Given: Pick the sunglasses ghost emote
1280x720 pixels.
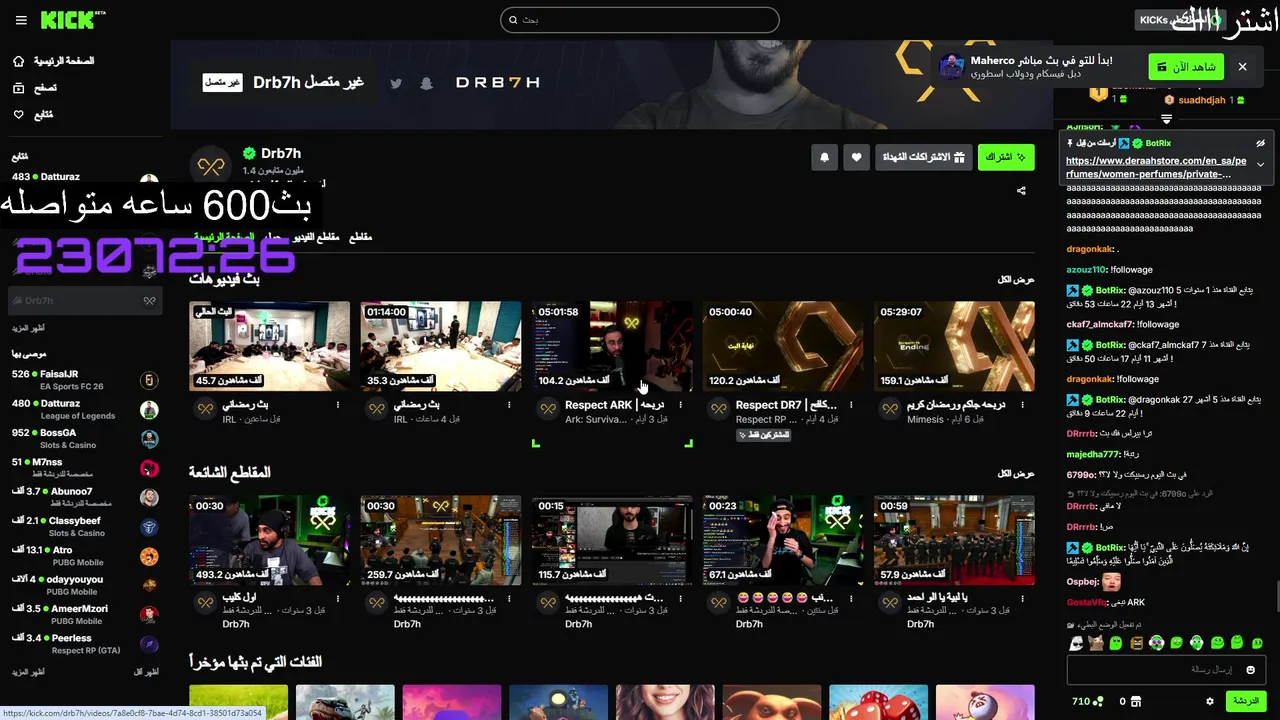Looking at the screenshot, I should 1076,643.
